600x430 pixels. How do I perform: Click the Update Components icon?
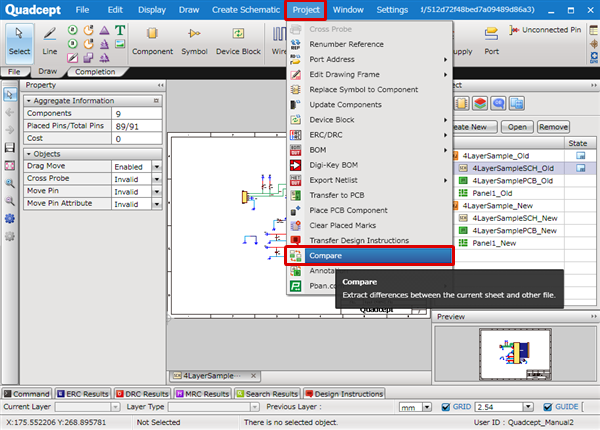295,105
